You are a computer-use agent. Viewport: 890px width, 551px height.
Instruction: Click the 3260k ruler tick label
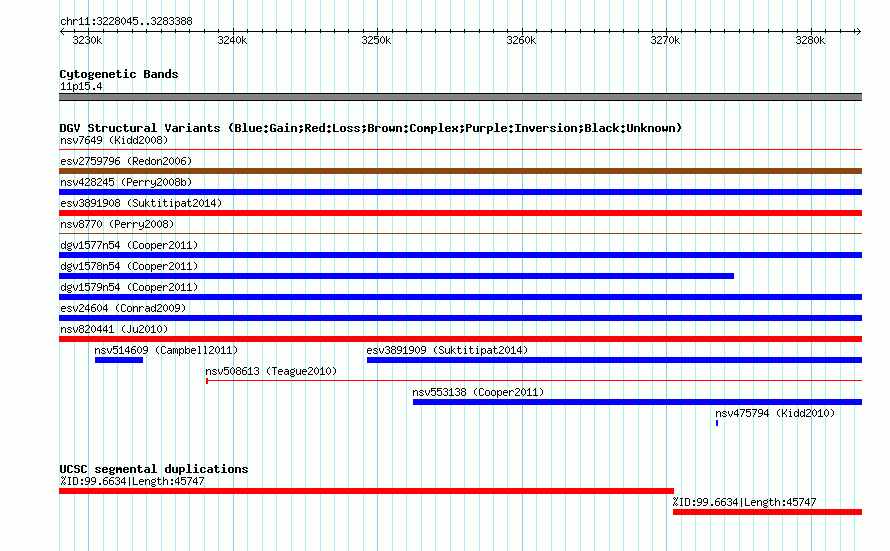(x=521, y=40)
